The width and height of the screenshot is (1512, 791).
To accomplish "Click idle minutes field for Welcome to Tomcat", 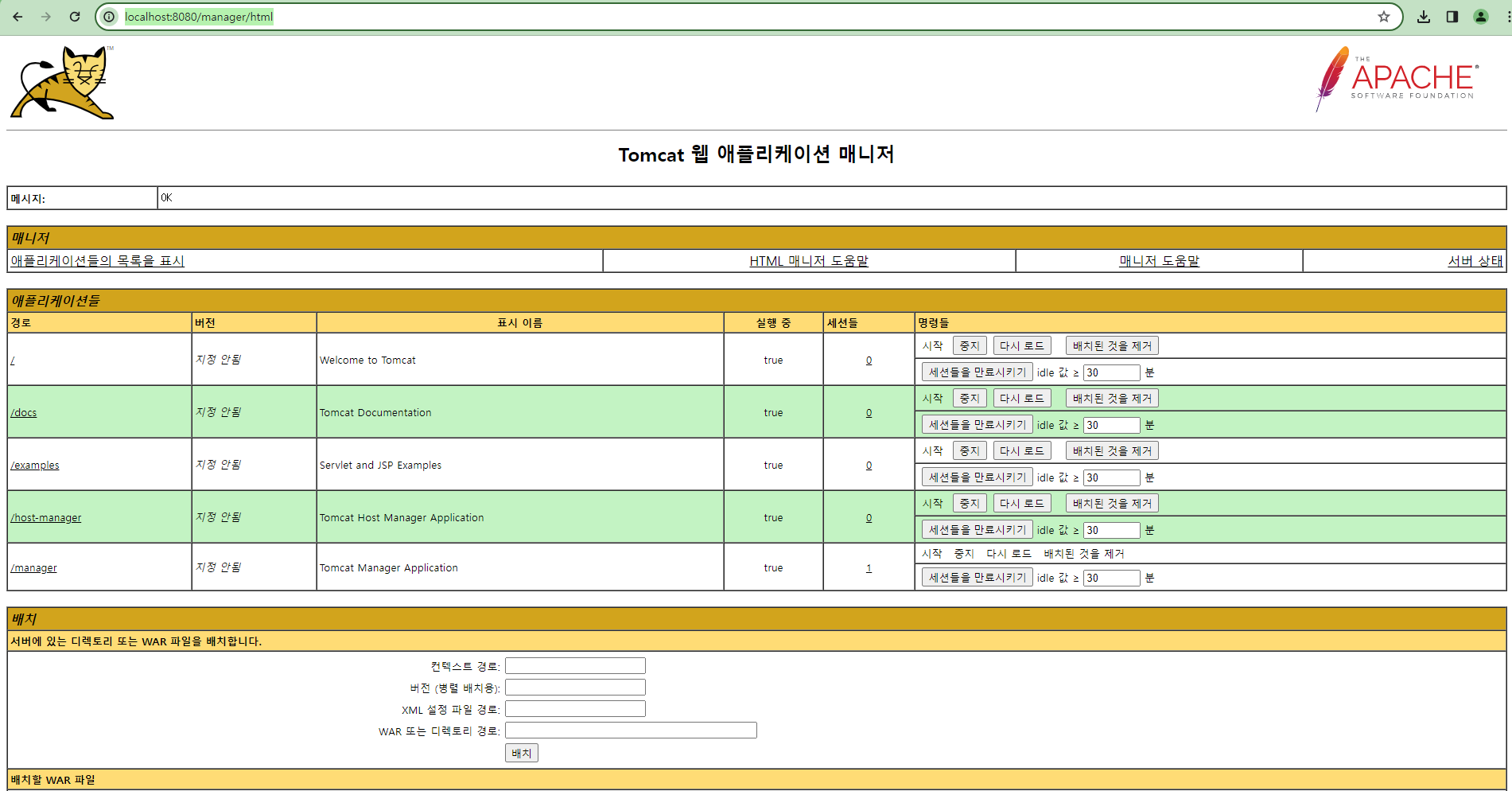I will coord(1112,372).
